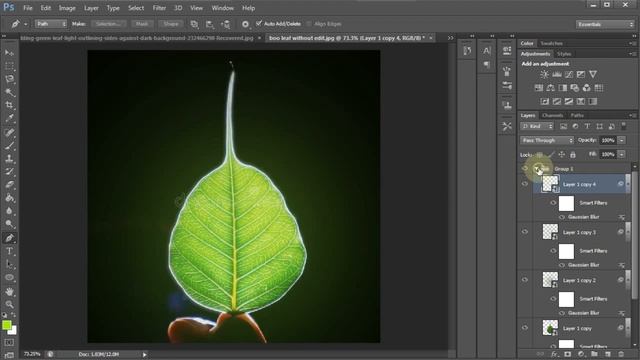The height and width of the screenshot is (360, 640).
Task: Add an Exposure adjustment
Action: pos(580,74)
